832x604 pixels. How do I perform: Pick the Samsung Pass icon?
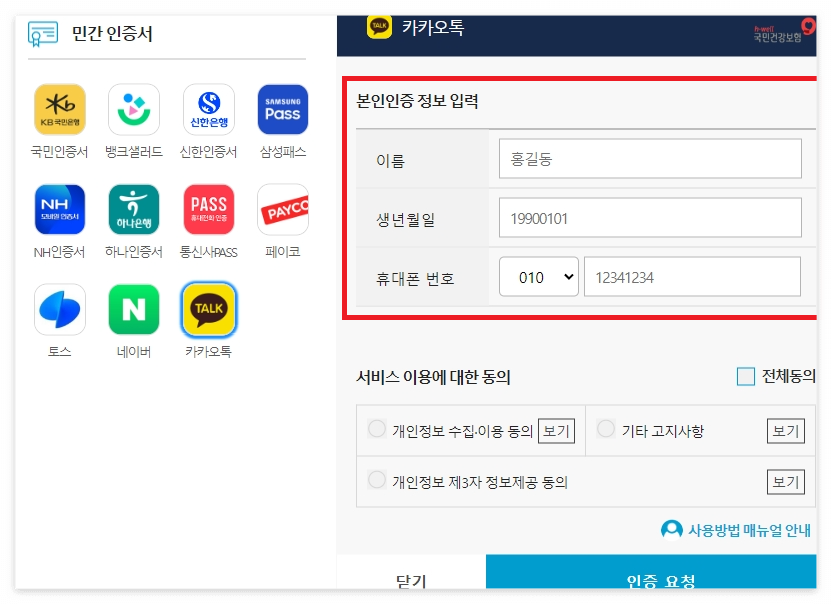pos(283,109)
